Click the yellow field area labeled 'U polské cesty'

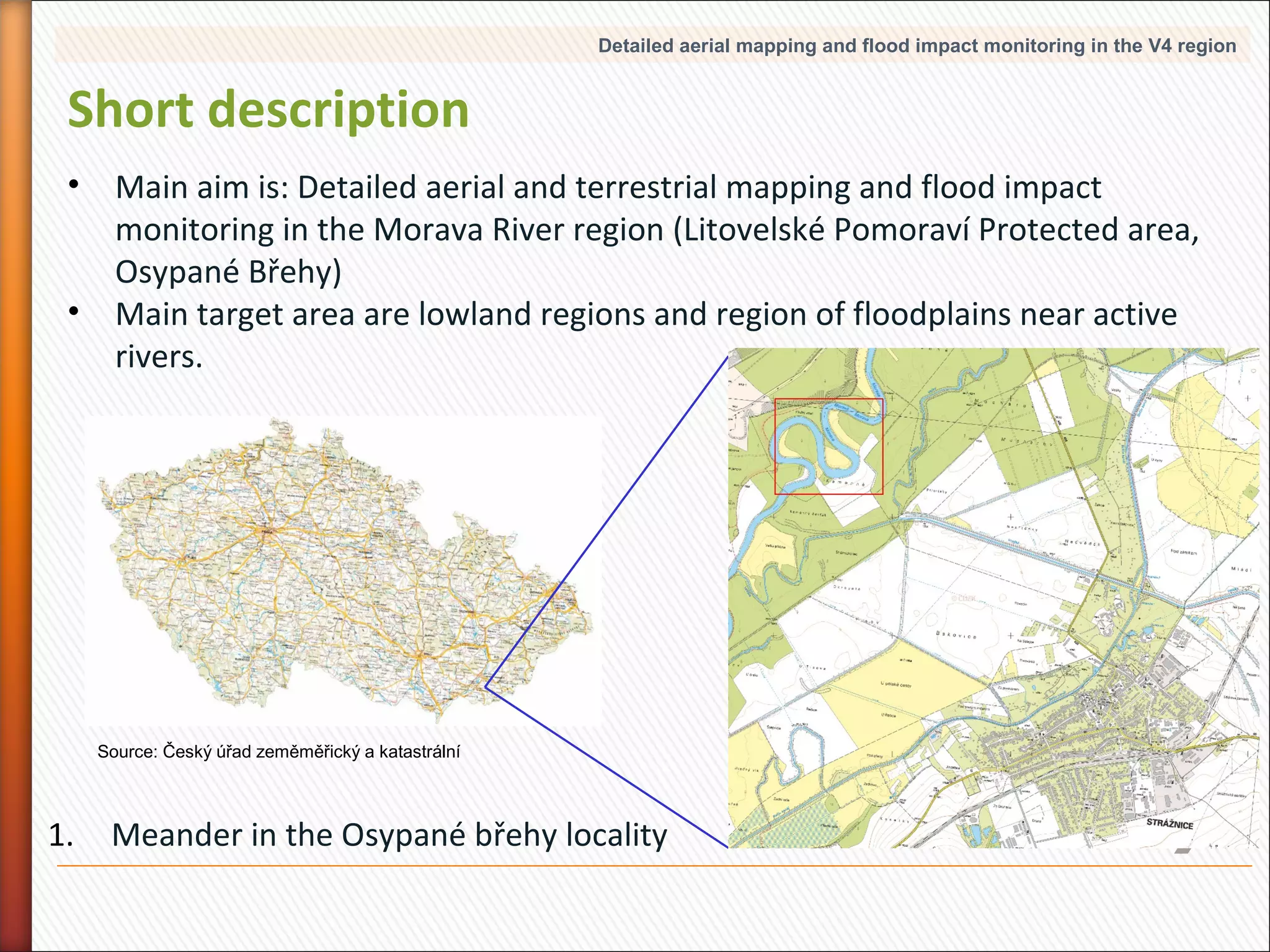pos(895,685)
